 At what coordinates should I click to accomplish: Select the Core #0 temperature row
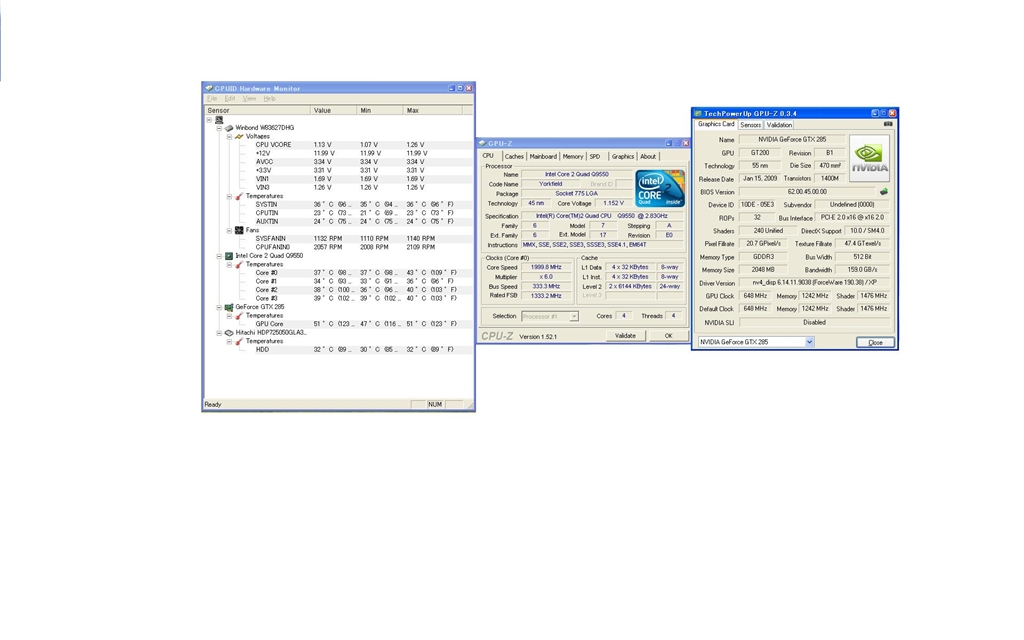(338, 273)
